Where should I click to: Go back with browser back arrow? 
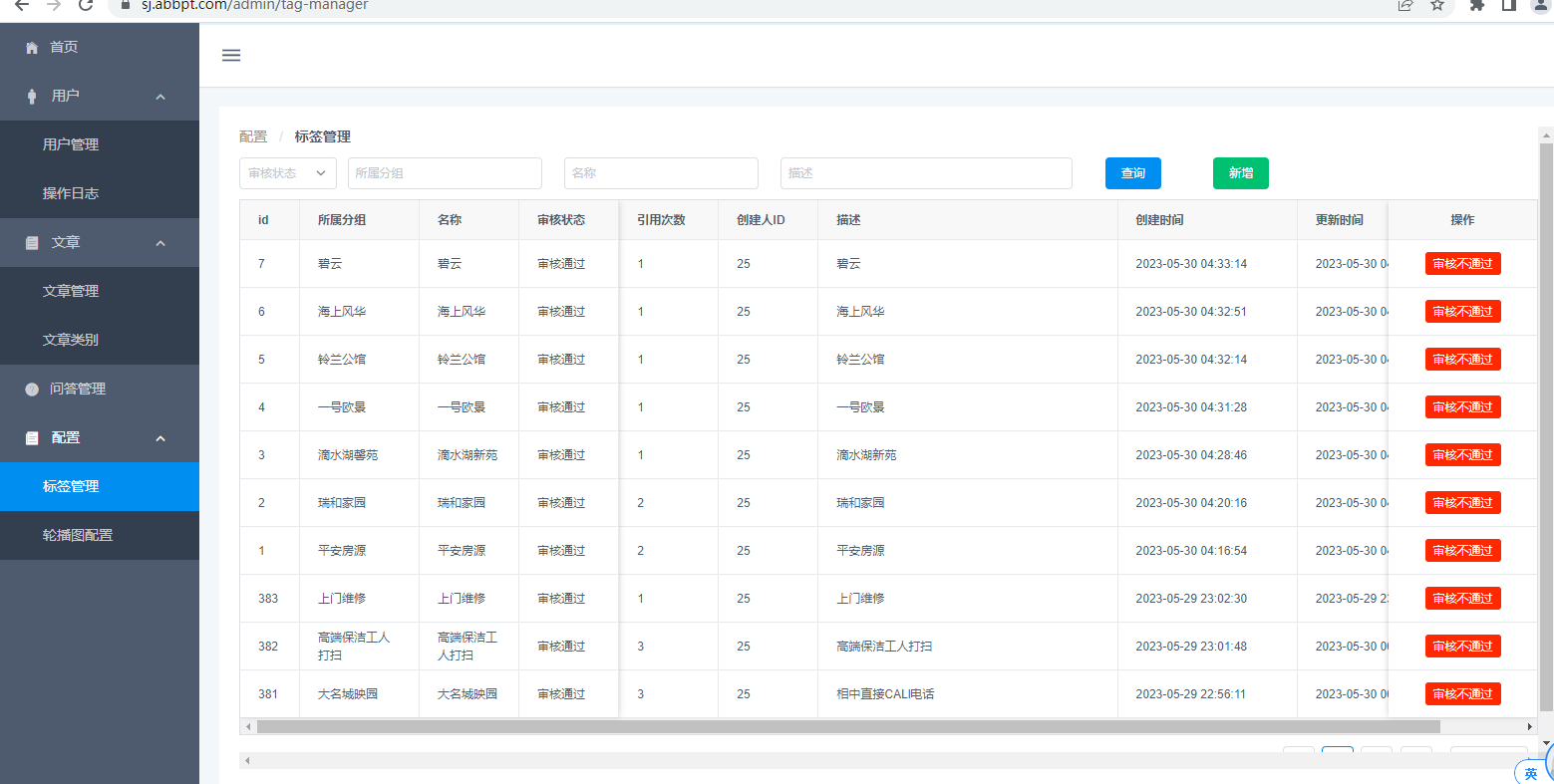pyautogui.click(x=22, y=5)
